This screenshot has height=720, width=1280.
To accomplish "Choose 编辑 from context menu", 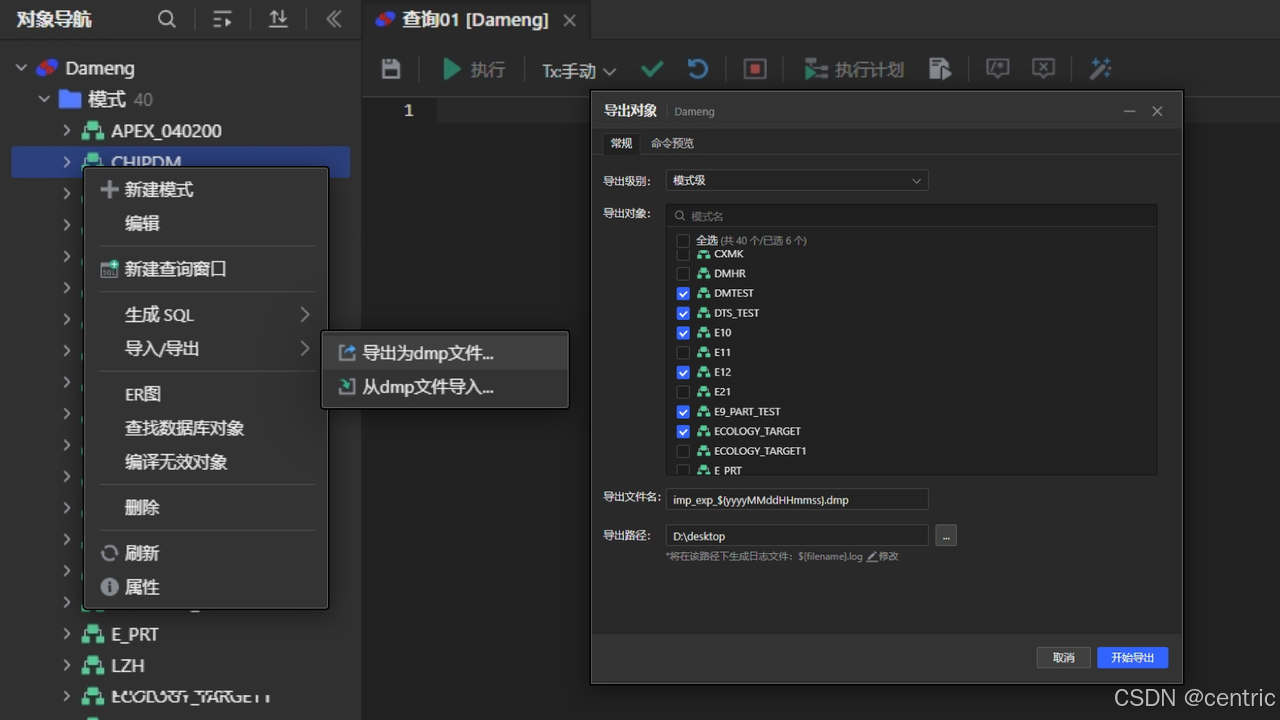I will (207, 224).
